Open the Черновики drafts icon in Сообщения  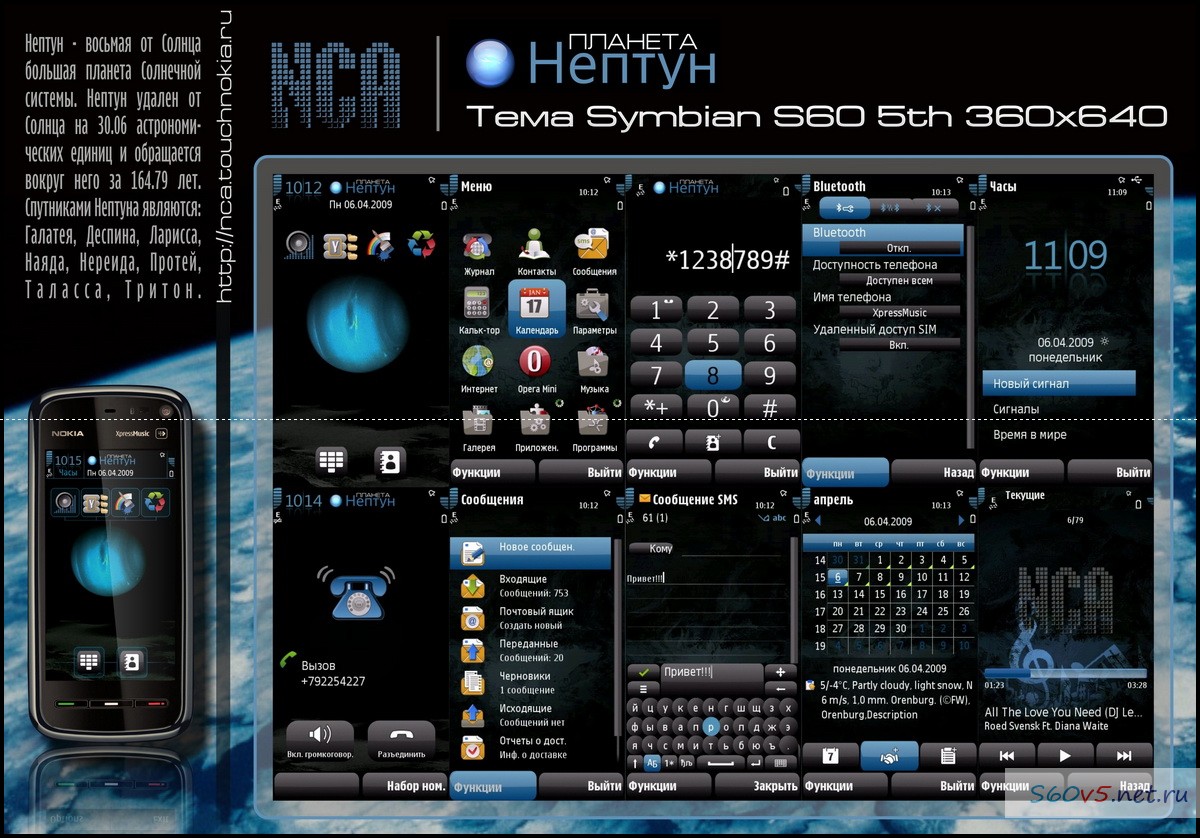(x=472, y=683)
